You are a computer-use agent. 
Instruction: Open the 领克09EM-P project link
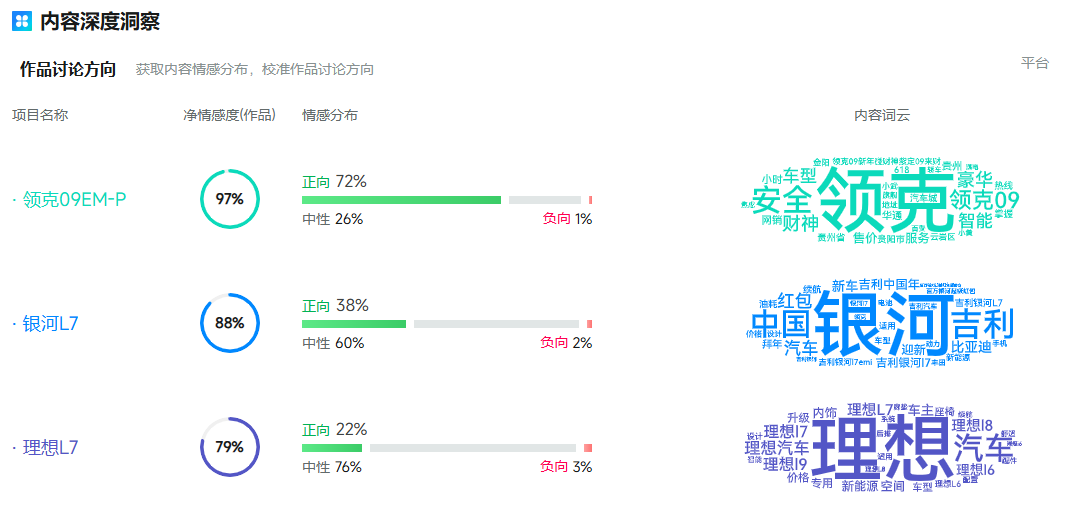pyautogui.click(x=74, y=199)
